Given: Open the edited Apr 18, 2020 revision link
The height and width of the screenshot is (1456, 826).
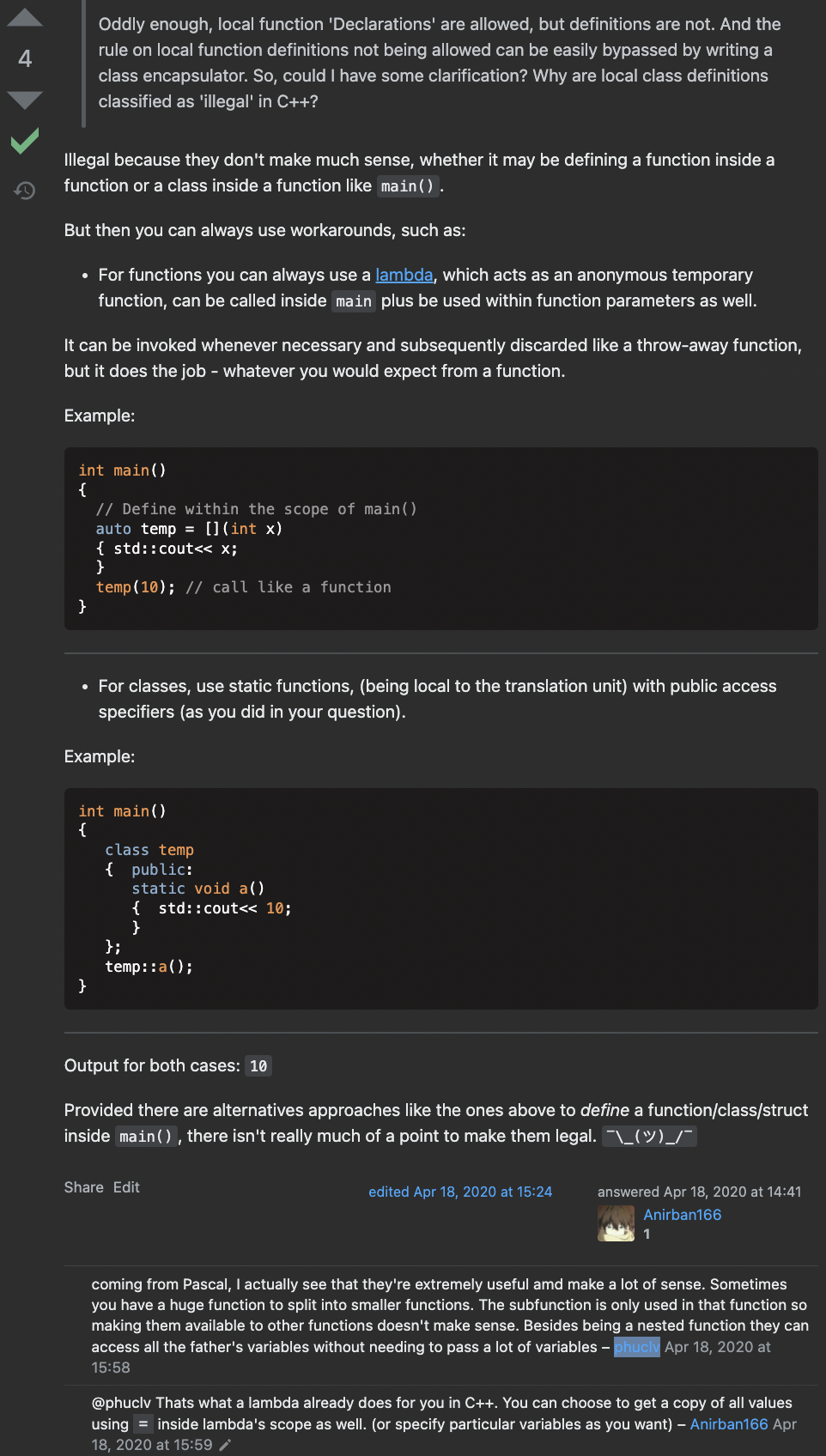Looking at the screenshot, I should coord(460,1192).
